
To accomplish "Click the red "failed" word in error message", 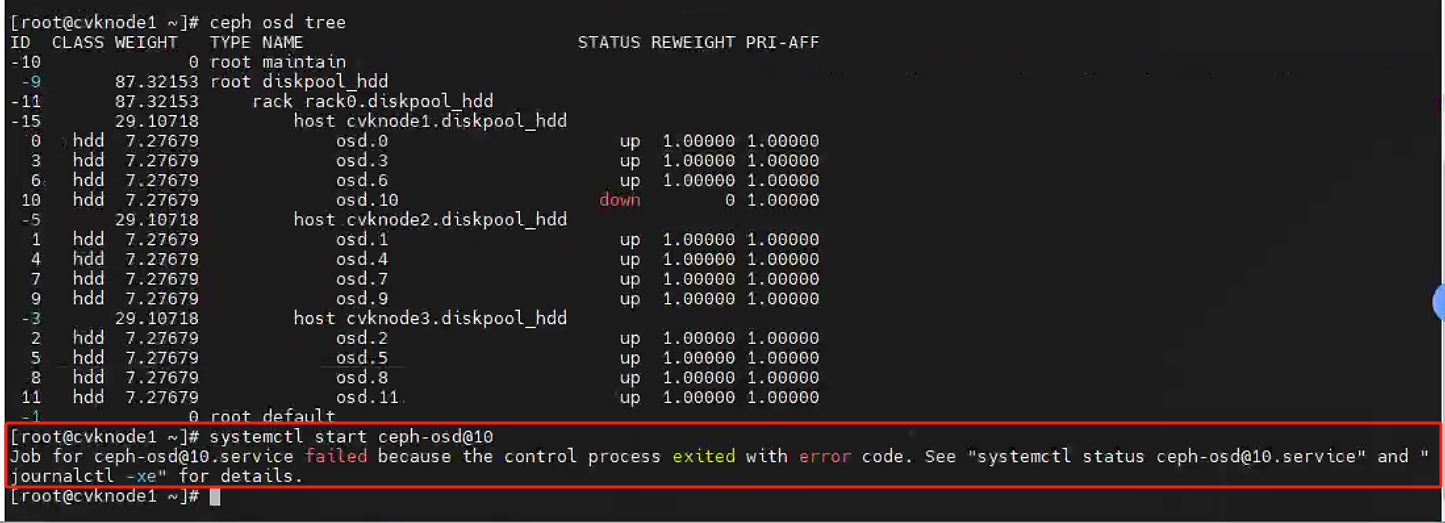I will pyautogui.click(x=336, y=457).
